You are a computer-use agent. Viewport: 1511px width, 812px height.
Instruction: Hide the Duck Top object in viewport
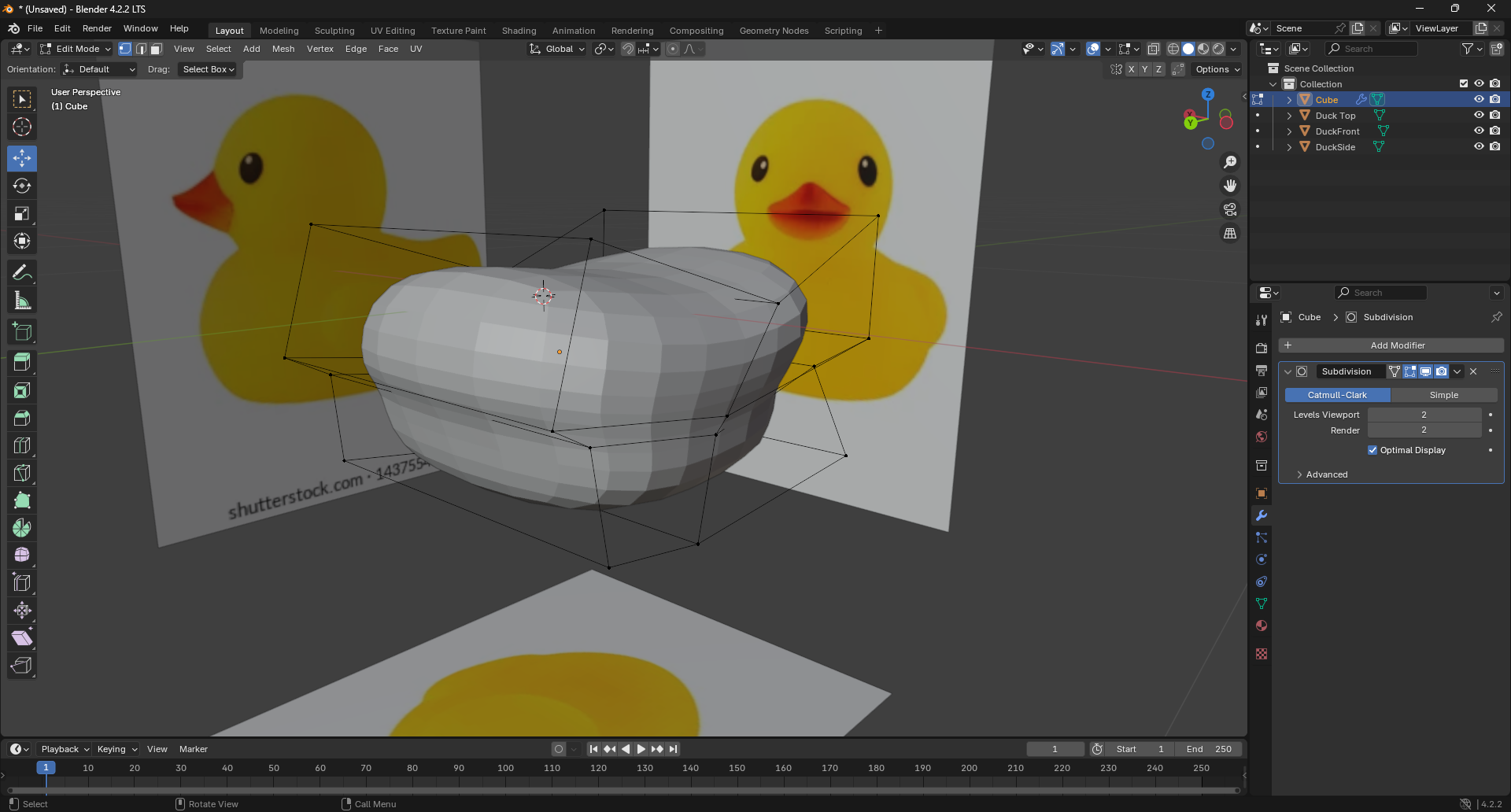(x=1479, y=116)
